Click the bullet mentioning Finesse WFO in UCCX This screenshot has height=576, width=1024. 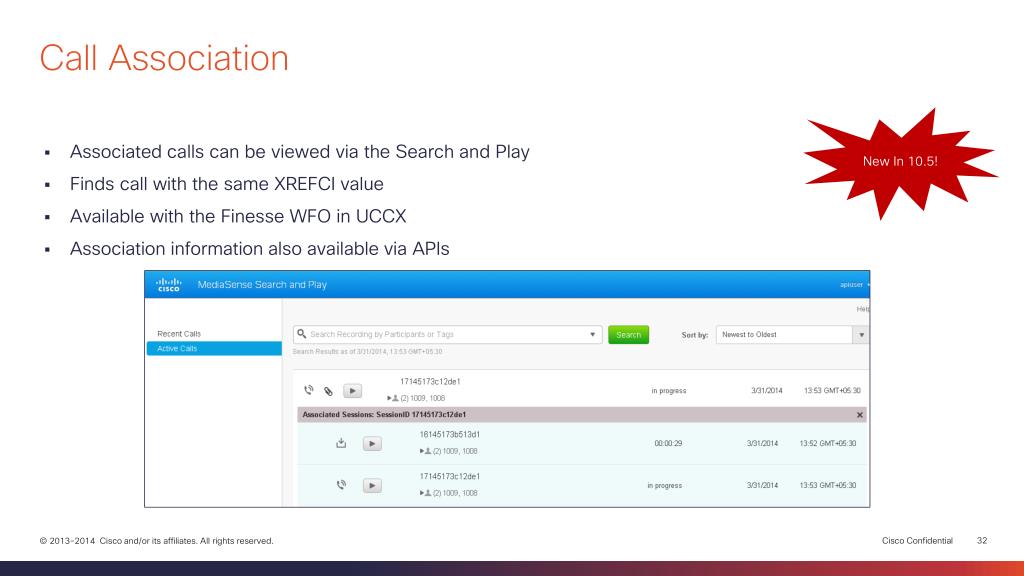point(238,216)
